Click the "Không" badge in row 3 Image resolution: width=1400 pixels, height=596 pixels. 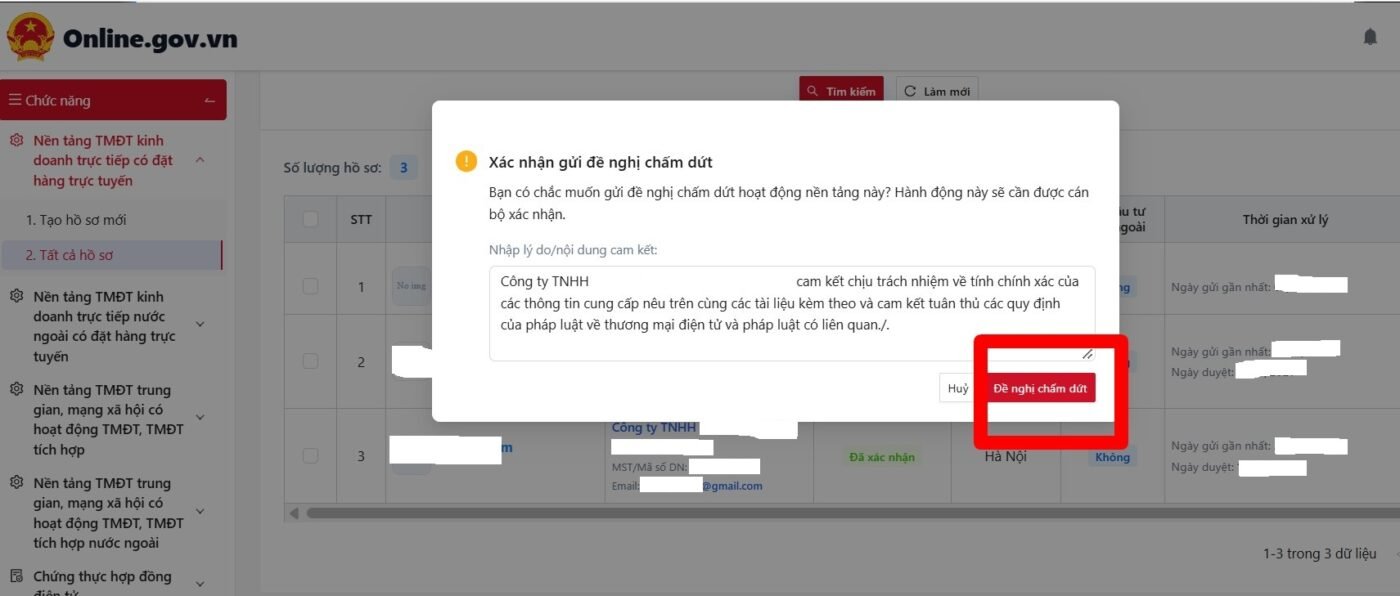(1112, 457)
